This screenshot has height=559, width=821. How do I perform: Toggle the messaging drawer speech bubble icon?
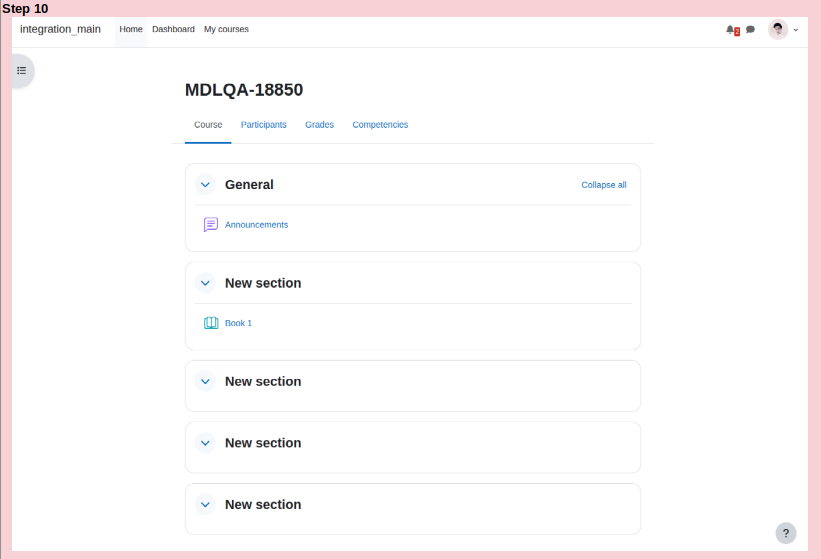coord(750,30)
